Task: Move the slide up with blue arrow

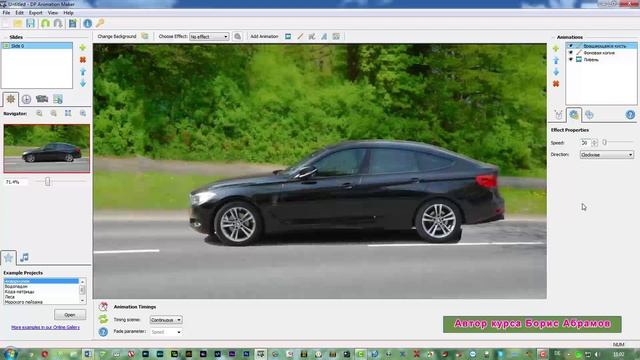Action: [83, 72]
